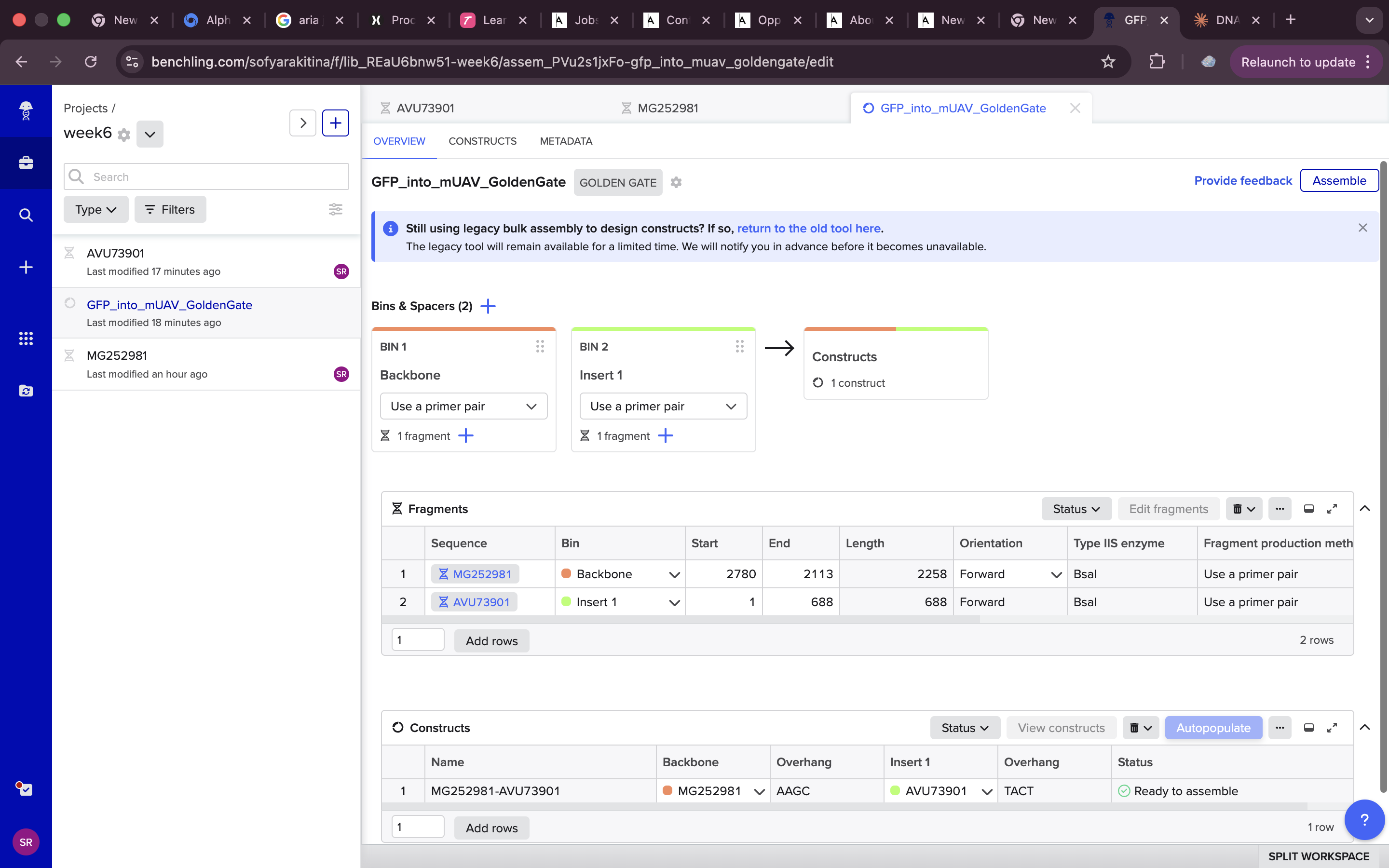Open the MG252981 sequence link in Fragments
Screen dimensions: 1389x868
click(x=475, y=574)
